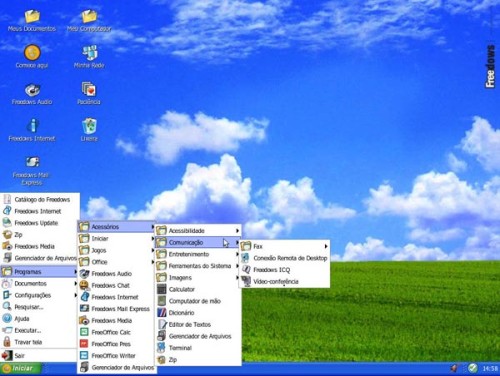Open Gerenciador de Arquivos in Acessórios submenu
Screen dimensions: 500x376
tap(198, 336)
